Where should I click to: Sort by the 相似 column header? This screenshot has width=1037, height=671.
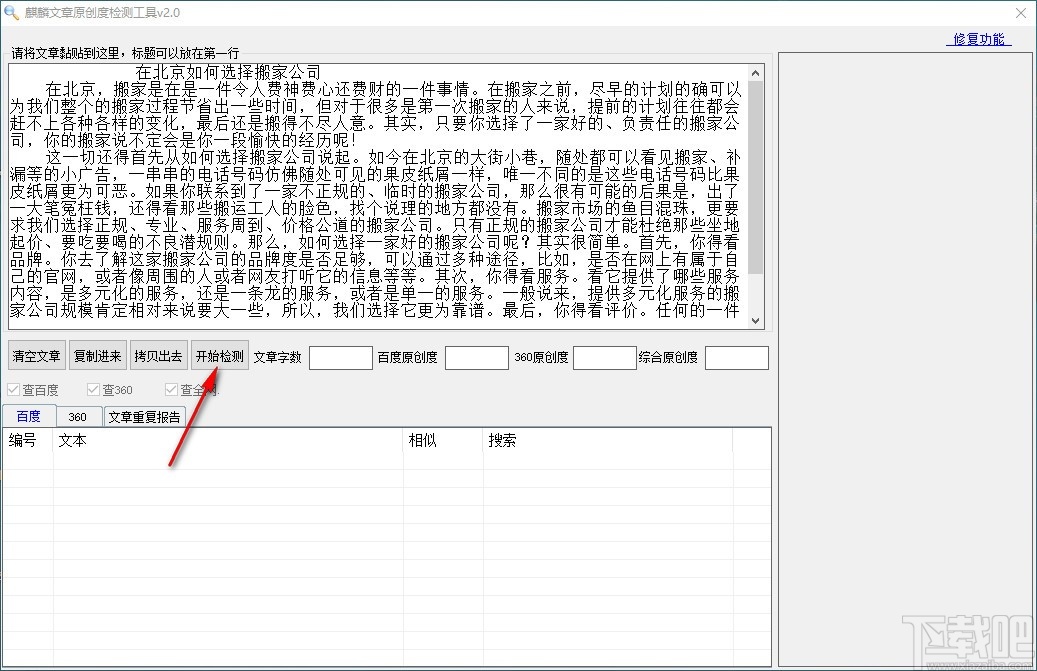pyautogui.click(x=443, y=440)
